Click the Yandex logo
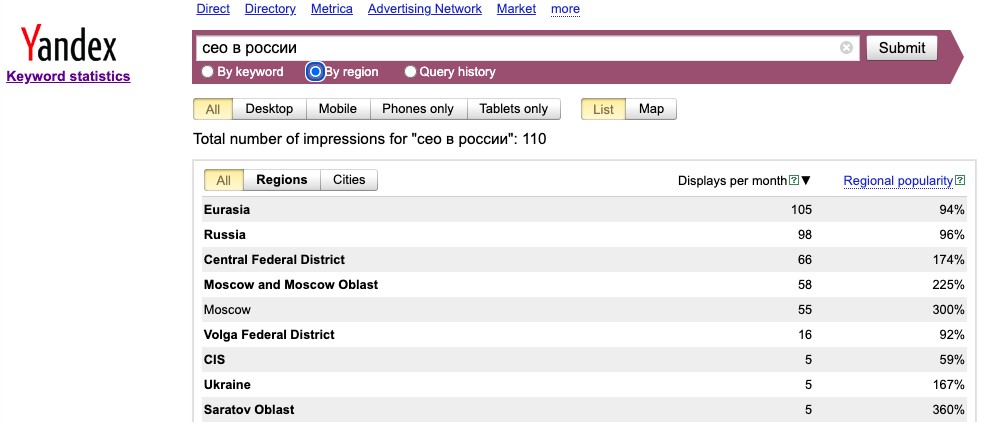 [68, 45]
